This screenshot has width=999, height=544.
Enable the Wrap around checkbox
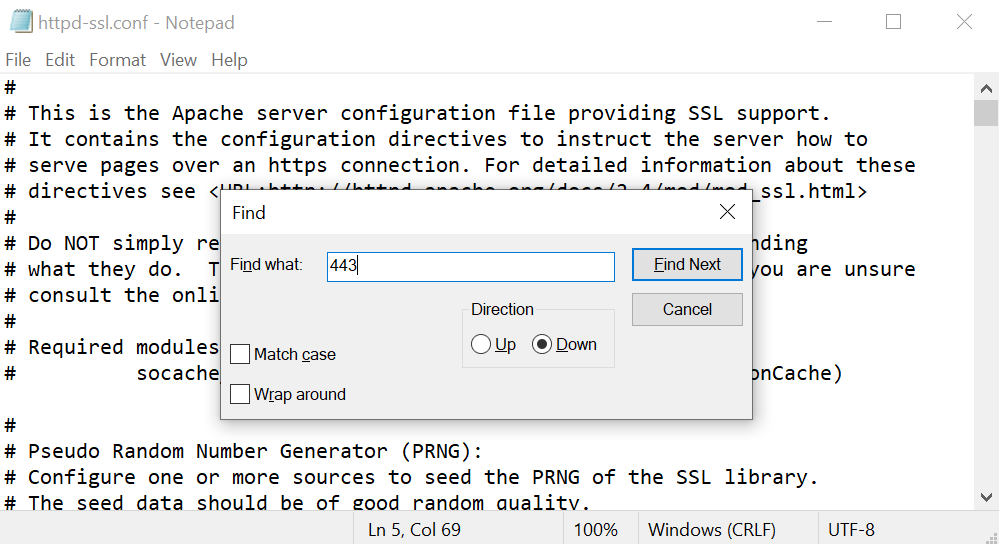(x=240, y=394)
